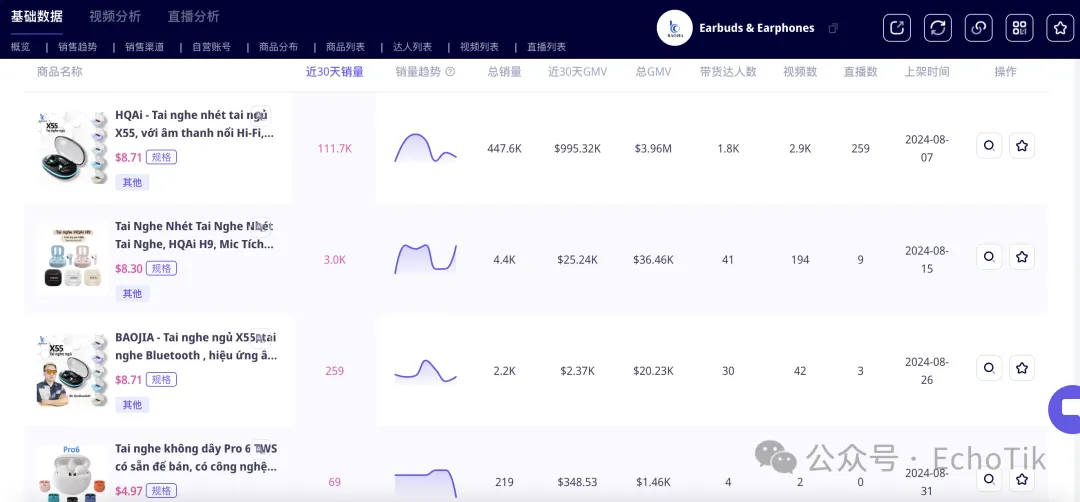Image resolution: width=1080 pixels, height=502 pixels.
Task: Star the Tai Nghe HQAi H9 product
Action: click(1021, 257)
